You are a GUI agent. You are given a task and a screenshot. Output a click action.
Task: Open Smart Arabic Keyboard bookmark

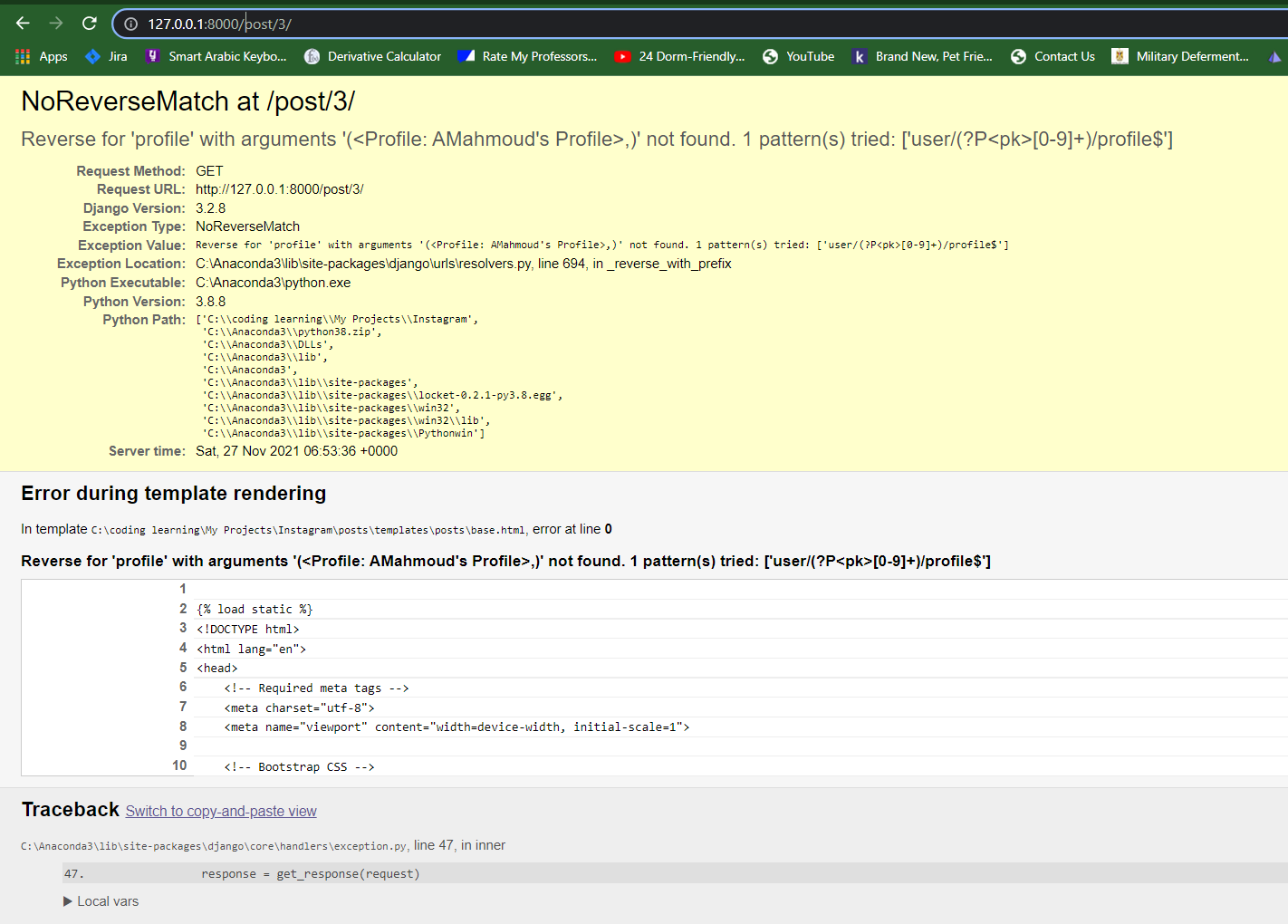(x=216, y=56)
